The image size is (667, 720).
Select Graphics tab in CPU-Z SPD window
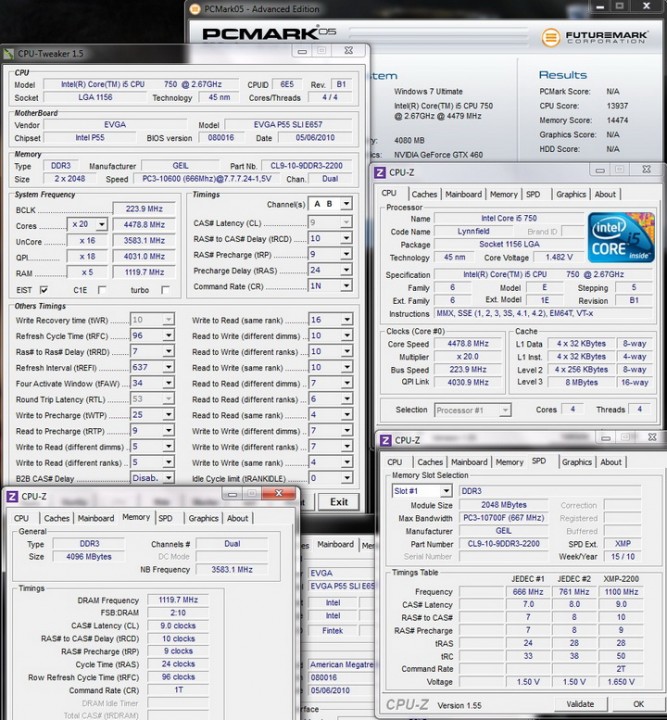click(x=577, y=462)
